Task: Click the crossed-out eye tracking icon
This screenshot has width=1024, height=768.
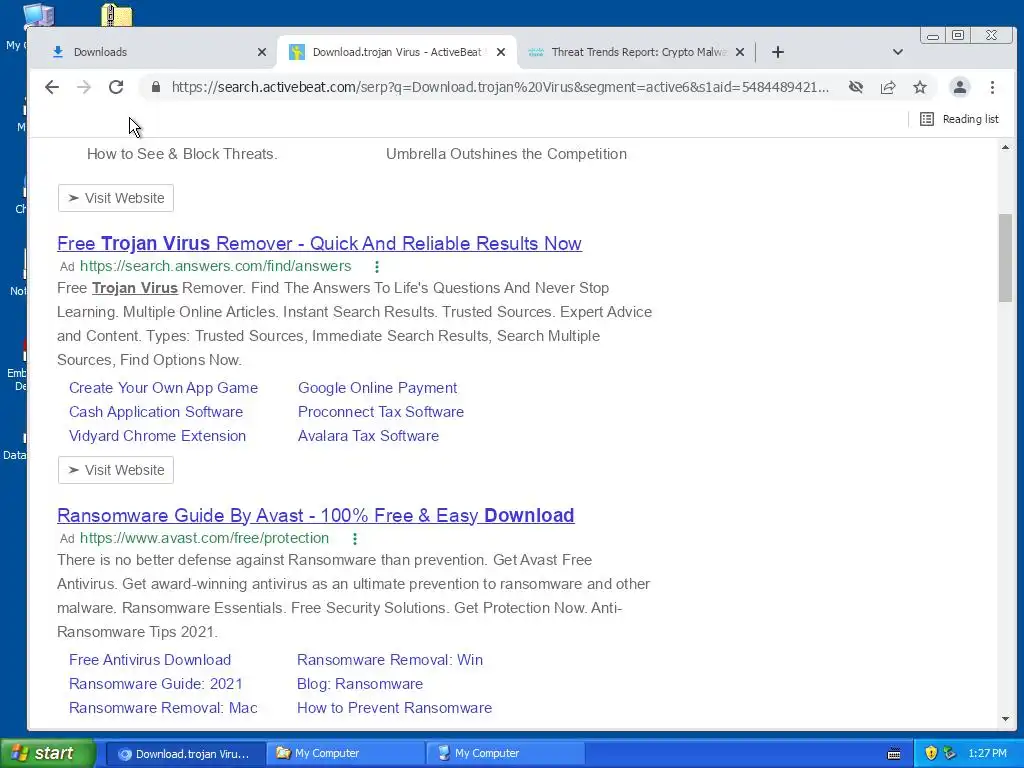Action: [x=856, y=87]
